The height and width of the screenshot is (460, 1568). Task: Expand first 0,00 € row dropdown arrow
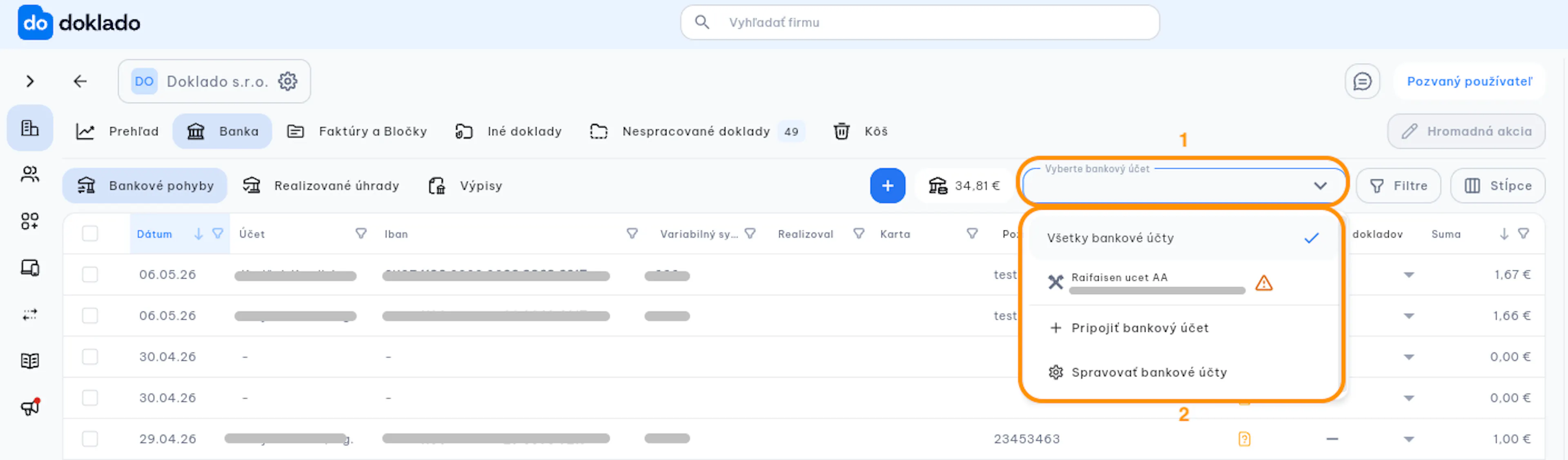coord(1408,357)
